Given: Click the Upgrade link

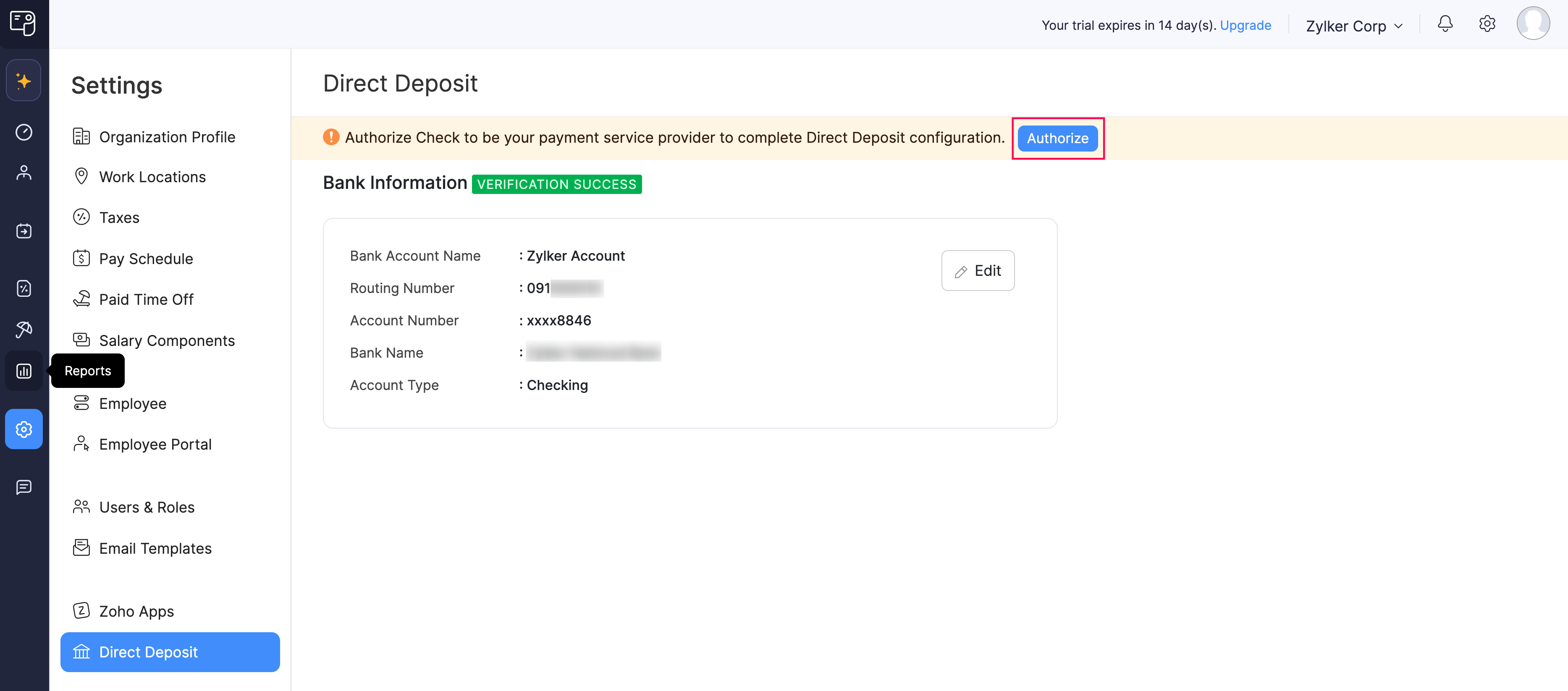Looking at the screenshot, I should (1245, 26).
